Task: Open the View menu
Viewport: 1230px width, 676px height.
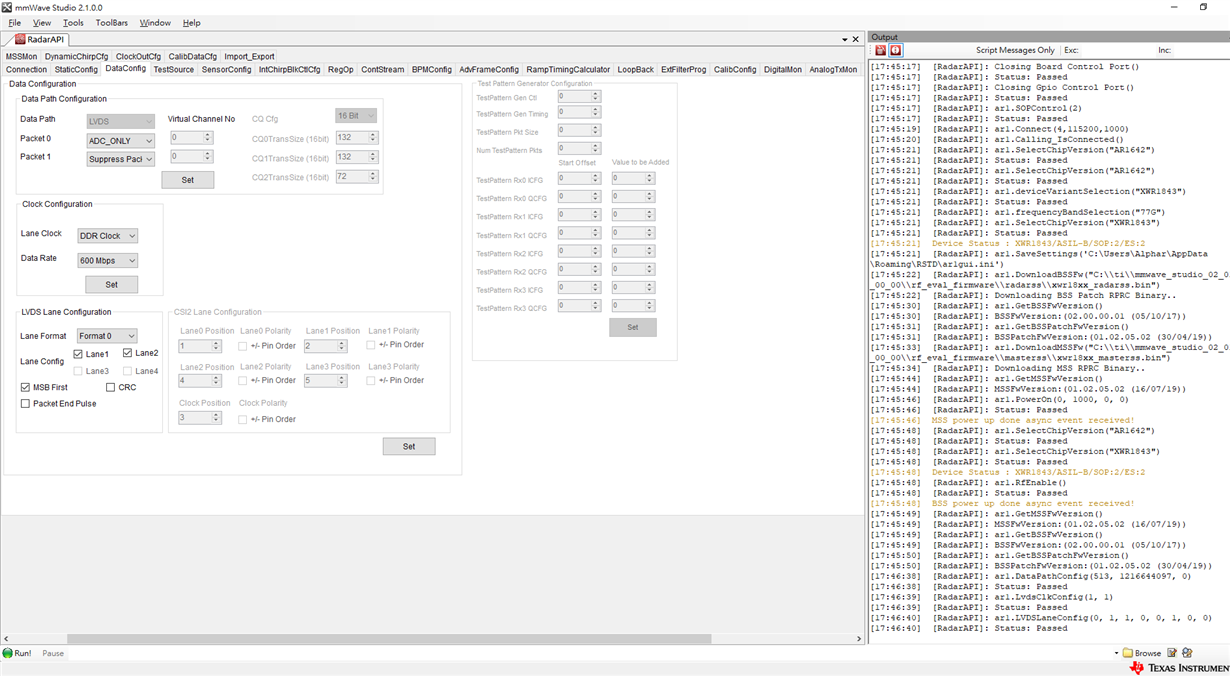Action: point(42,23)
